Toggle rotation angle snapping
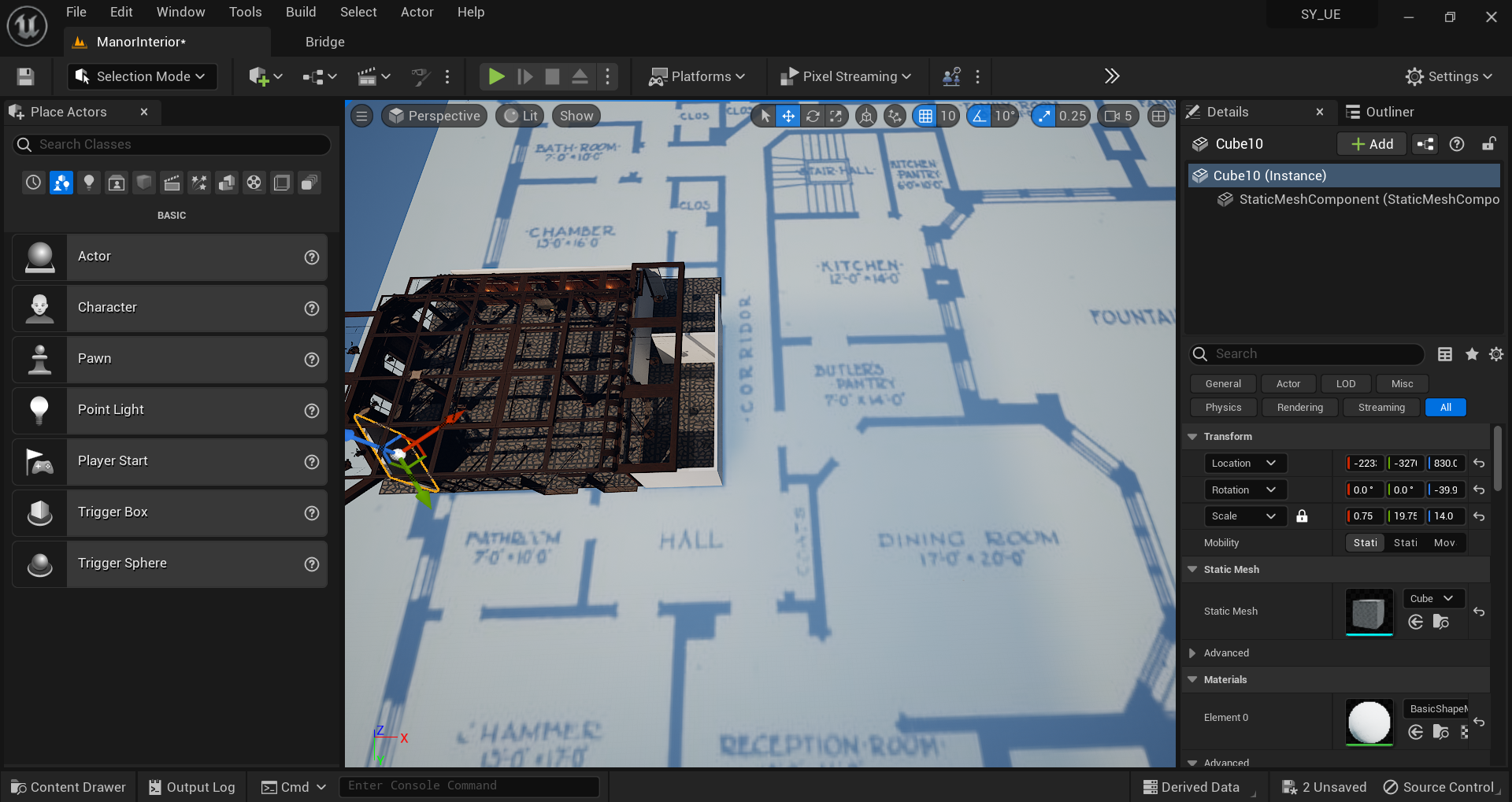Image resolution: width=1512 pixels, height=802 pixels. click(x=979, y=116)
